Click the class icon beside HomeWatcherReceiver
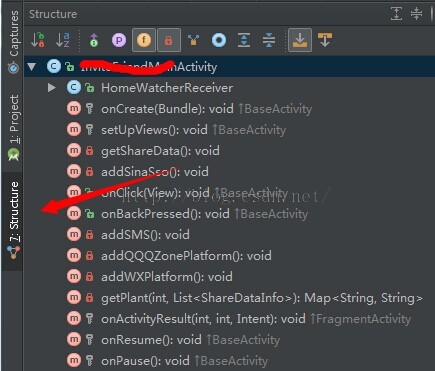Viewport: 435px width, 371px height. pos(74,88)
